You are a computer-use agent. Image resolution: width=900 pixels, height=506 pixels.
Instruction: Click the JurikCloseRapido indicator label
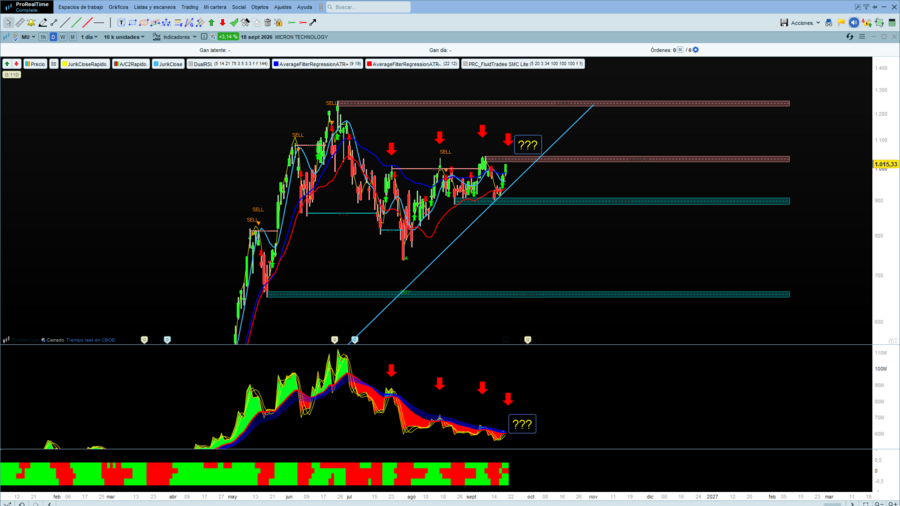click(x=87, y=64)
